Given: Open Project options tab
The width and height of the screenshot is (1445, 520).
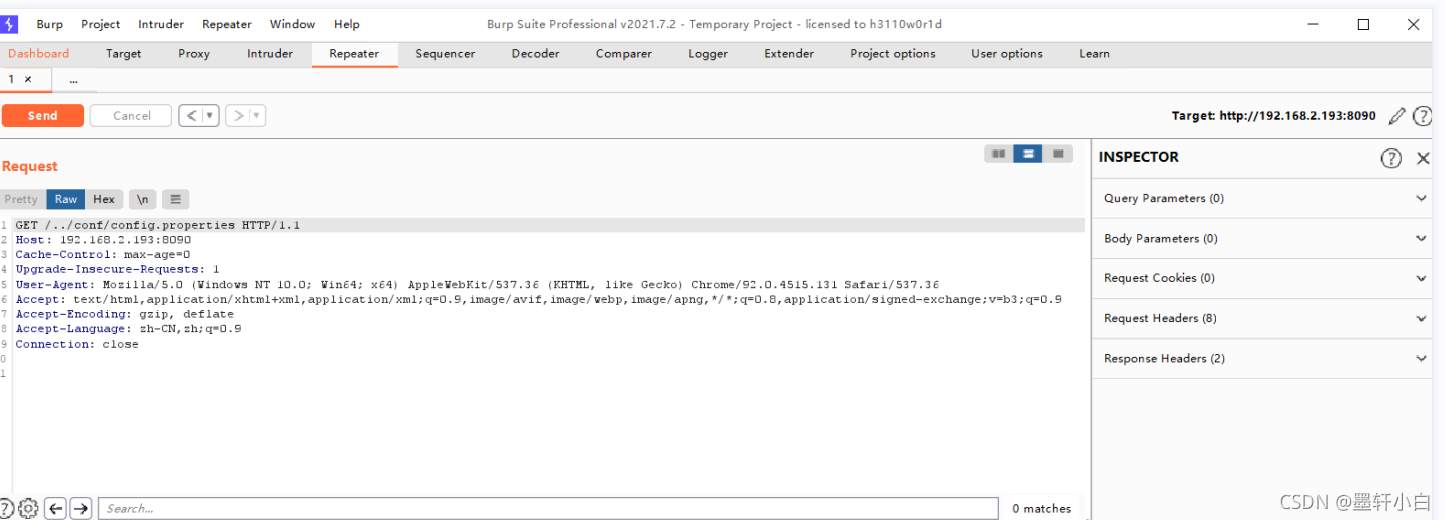Looking at the screenshot, I should coord(893,54).
